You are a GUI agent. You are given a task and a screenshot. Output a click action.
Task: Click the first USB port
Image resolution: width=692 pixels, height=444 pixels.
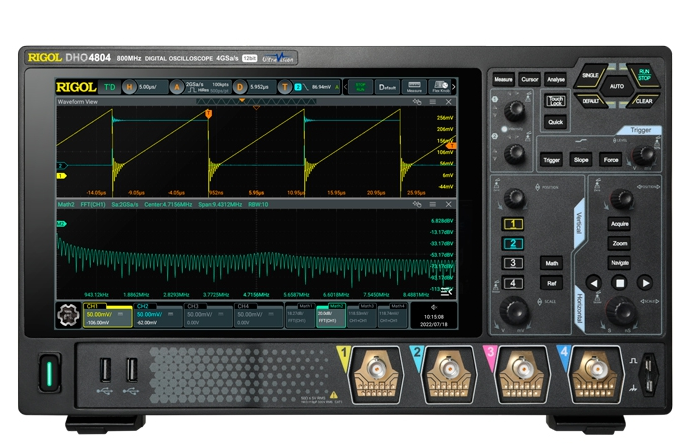[x=105, y=369]
